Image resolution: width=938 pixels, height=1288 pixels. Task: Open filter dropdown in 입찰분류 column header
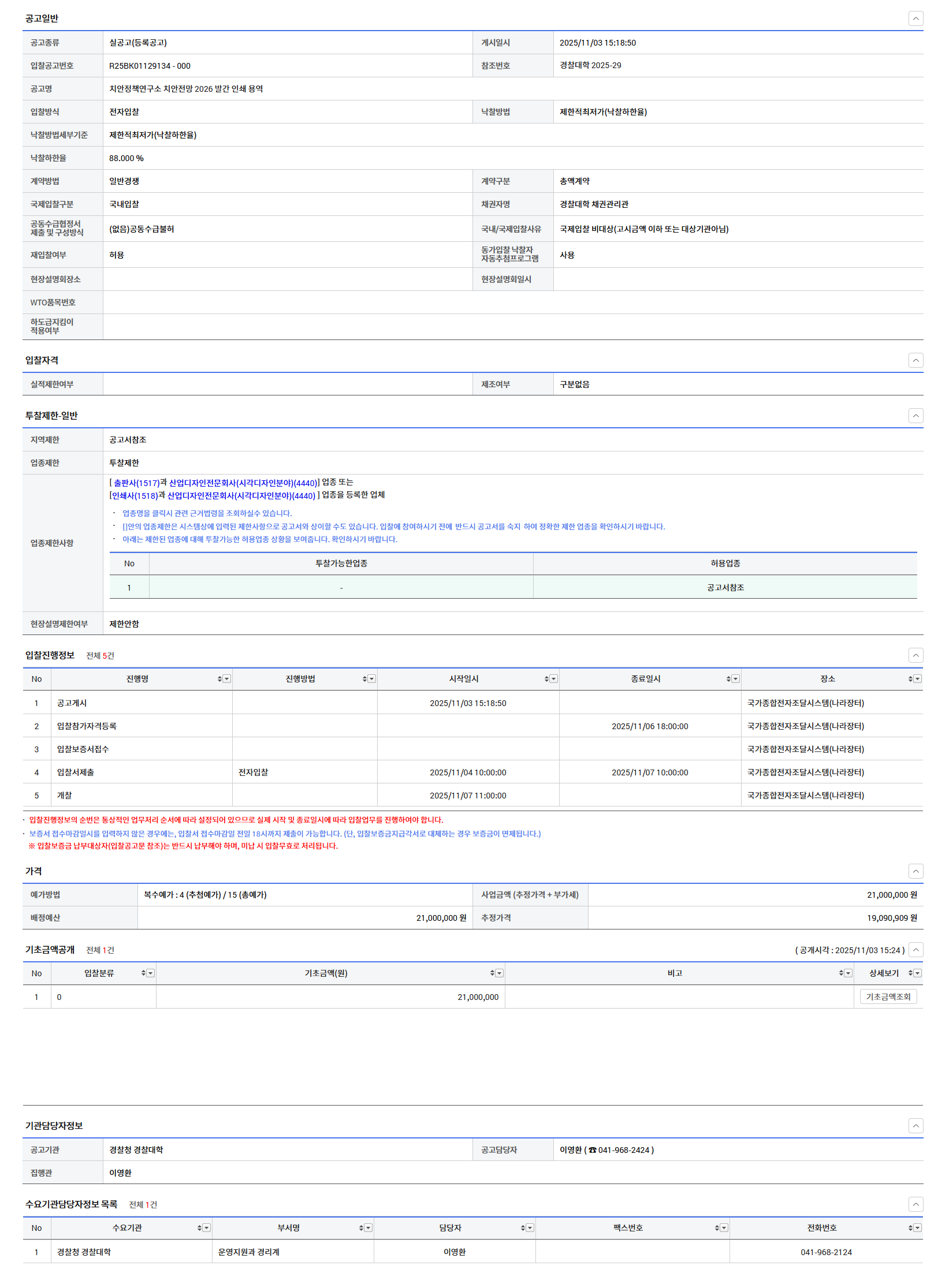pos(151,973)
